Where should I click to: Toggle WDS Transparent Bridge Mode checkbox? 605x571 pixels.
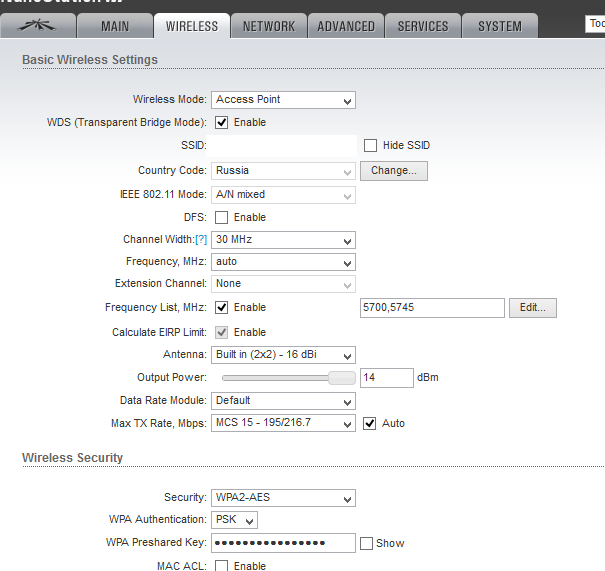221,123
